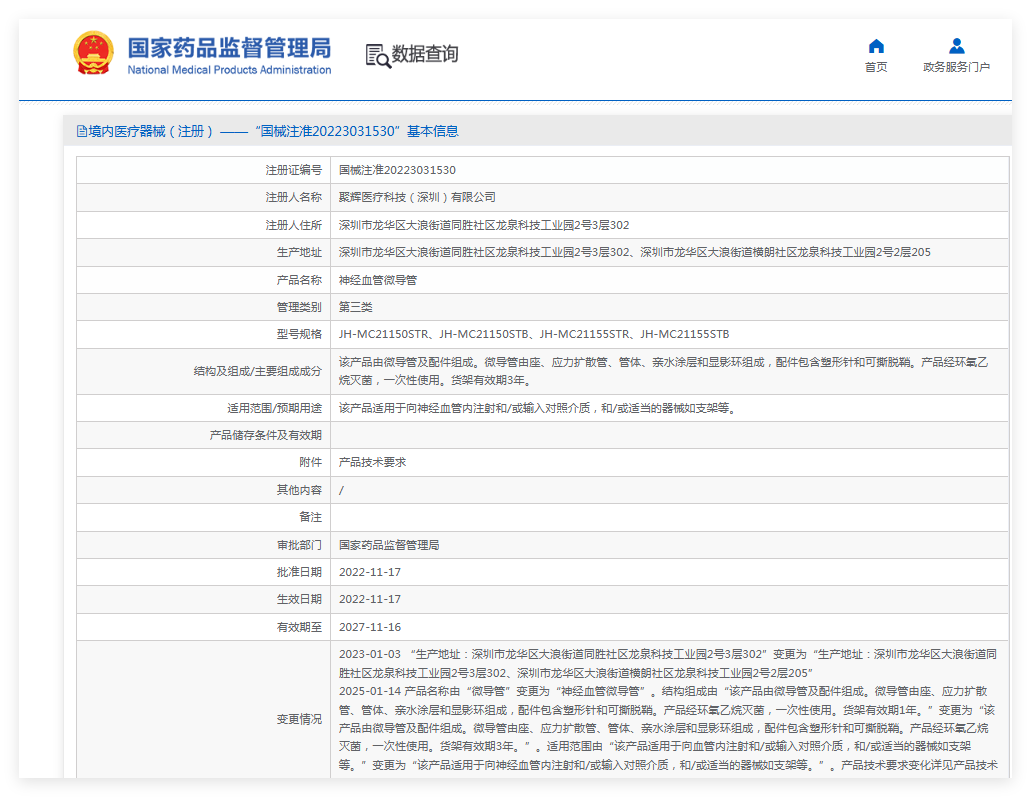Viewport: 1031px width, 797px height.
Task: Click the 备注 label
Action: click(x=310, y=517)
